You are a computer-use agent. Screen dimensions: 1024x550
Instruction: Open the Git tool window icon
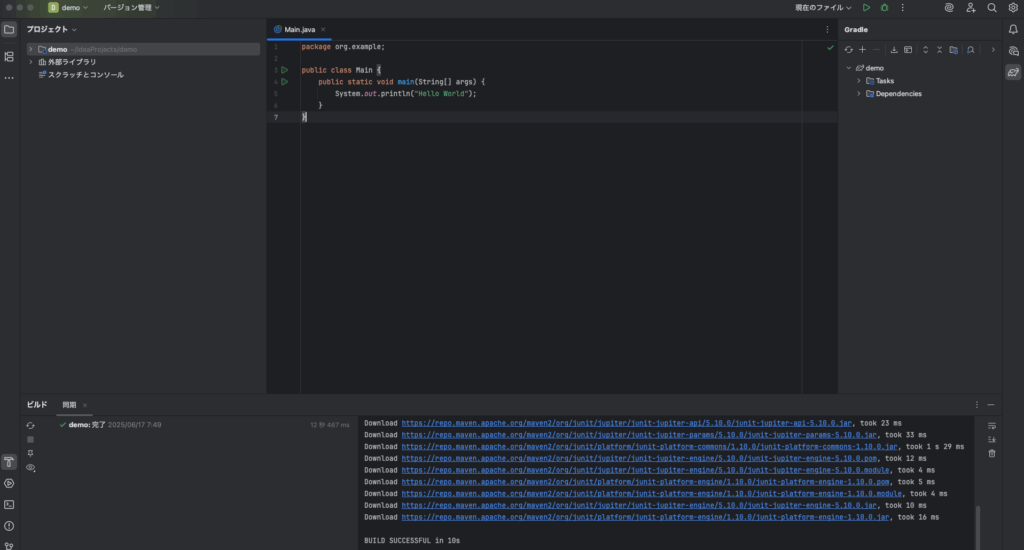coord(9,545)
